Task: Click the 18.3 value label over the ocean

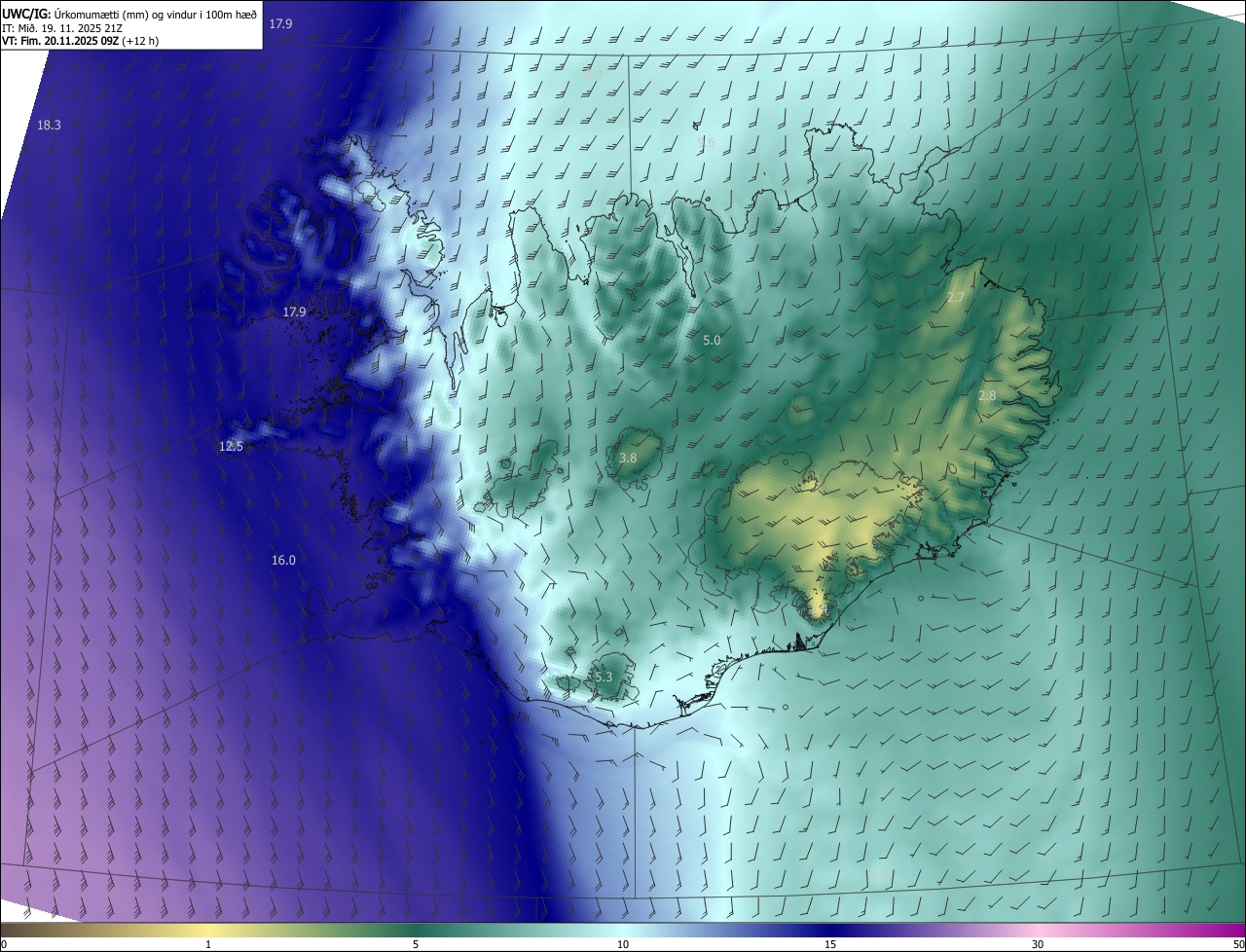Action: click(49, 125)
